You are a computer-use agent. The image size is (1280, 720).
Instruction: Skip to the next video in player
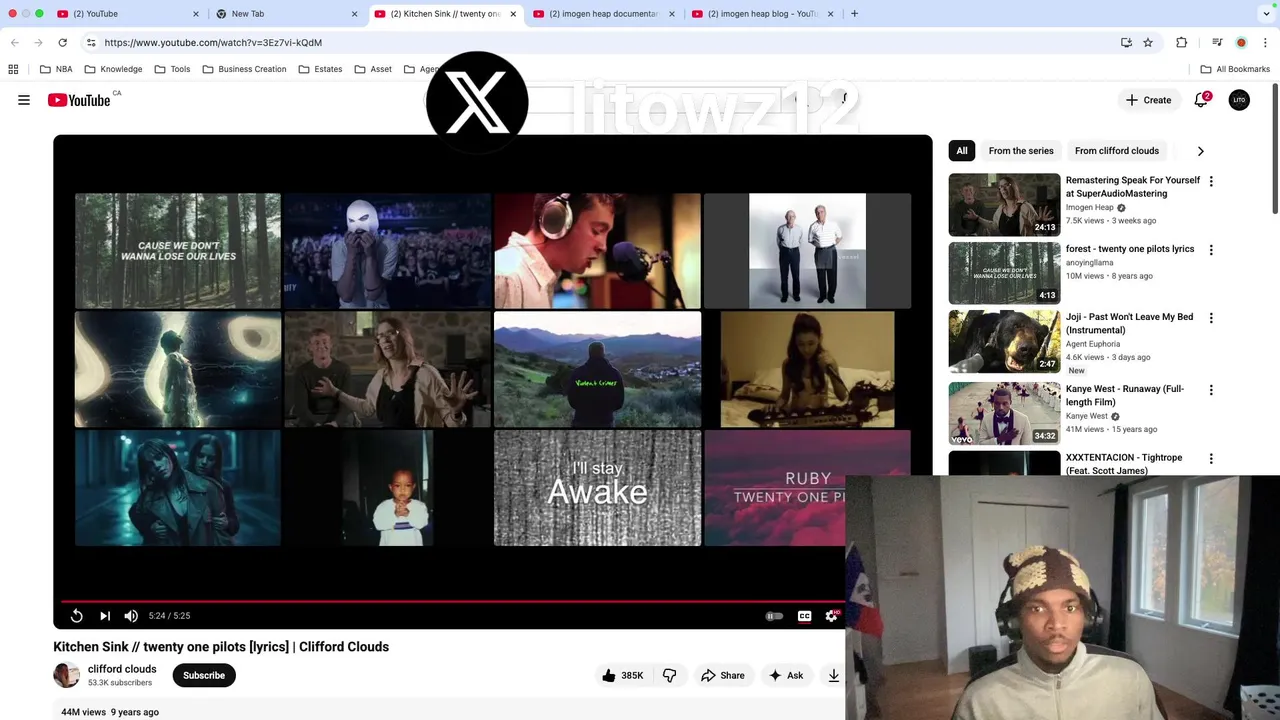click(105, 616)
